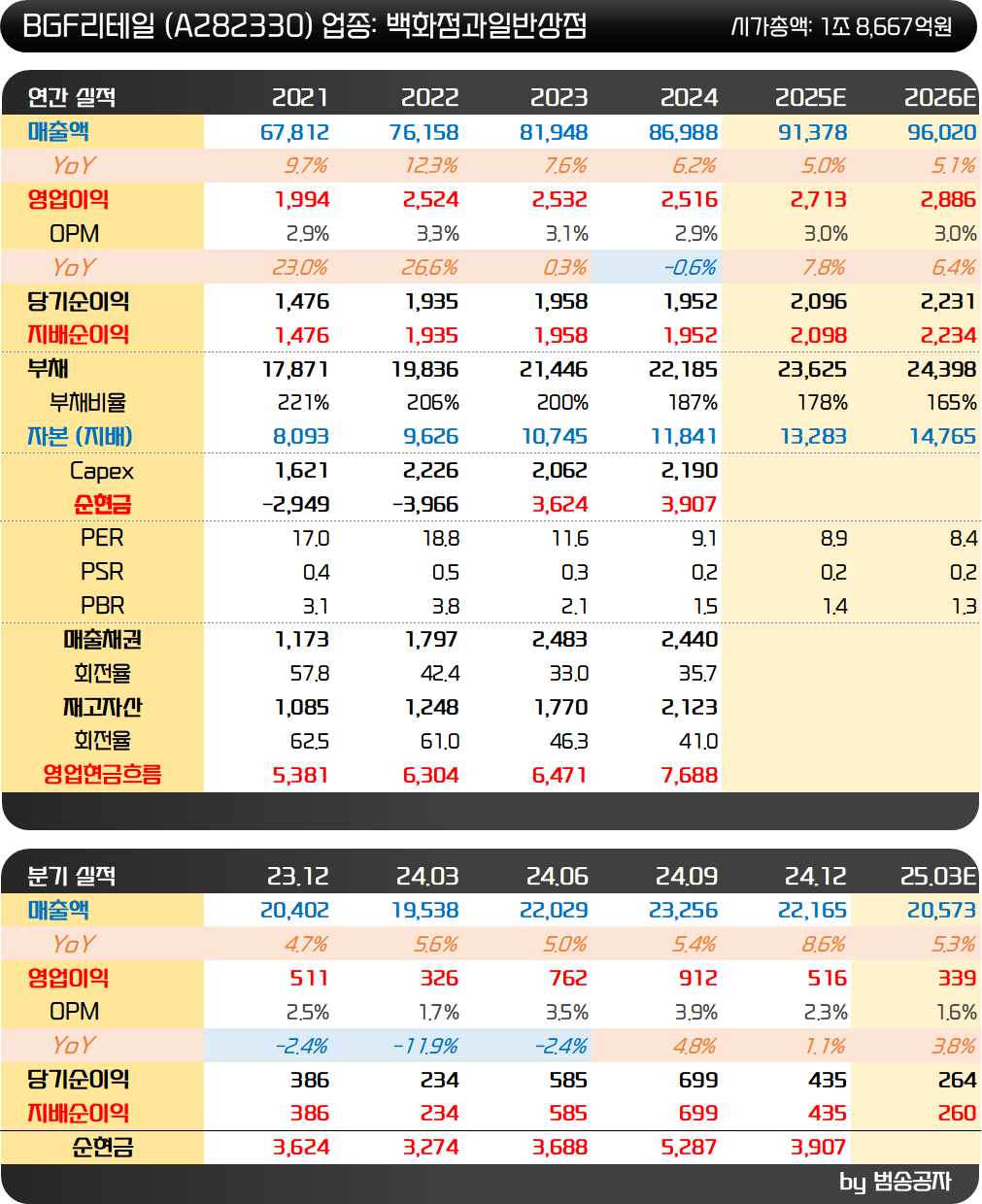Select 영업이익 value 2,524
The height and width of the screenshot is (1204, 982).
pos(430,200)
